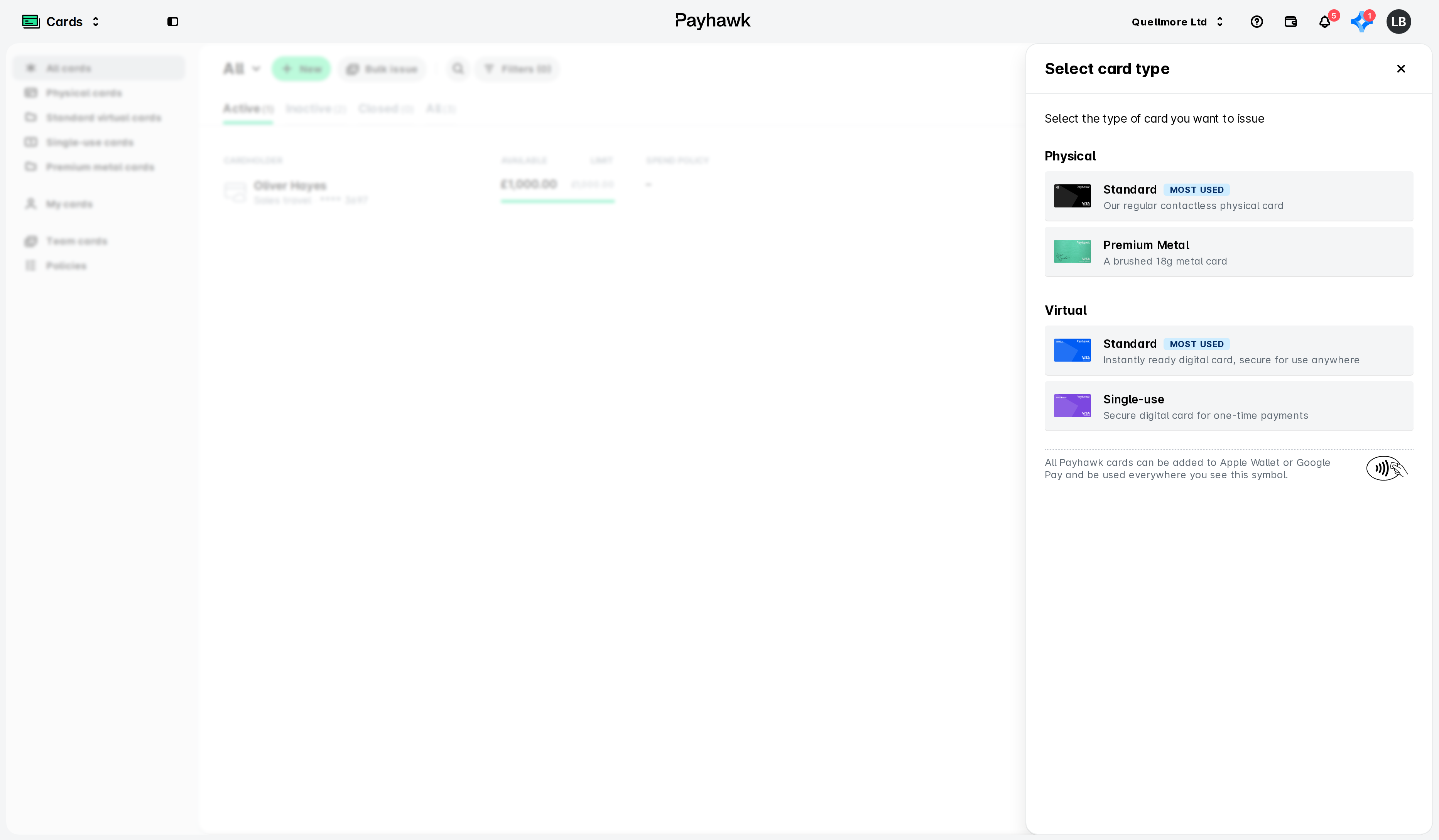Open My cards in the sidebar

point(99,204)
